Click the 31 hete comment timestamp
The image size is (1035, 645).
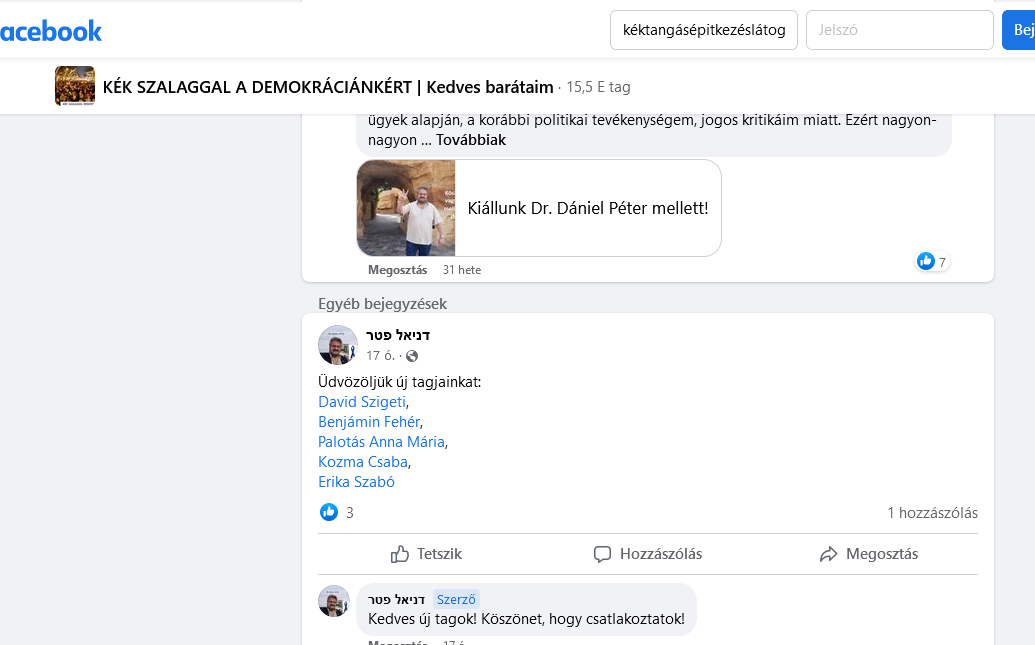(462, 270)
